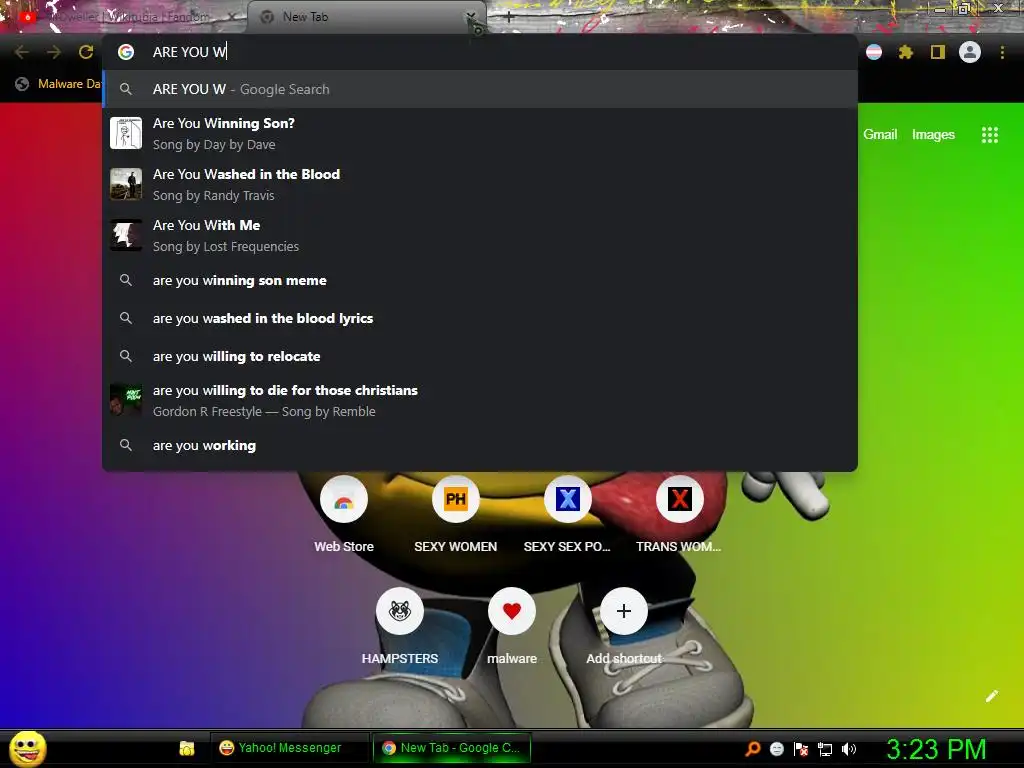Open the profile avatar icon
This screenshot has height=768, width=1024.
click(x=970, y=52)
